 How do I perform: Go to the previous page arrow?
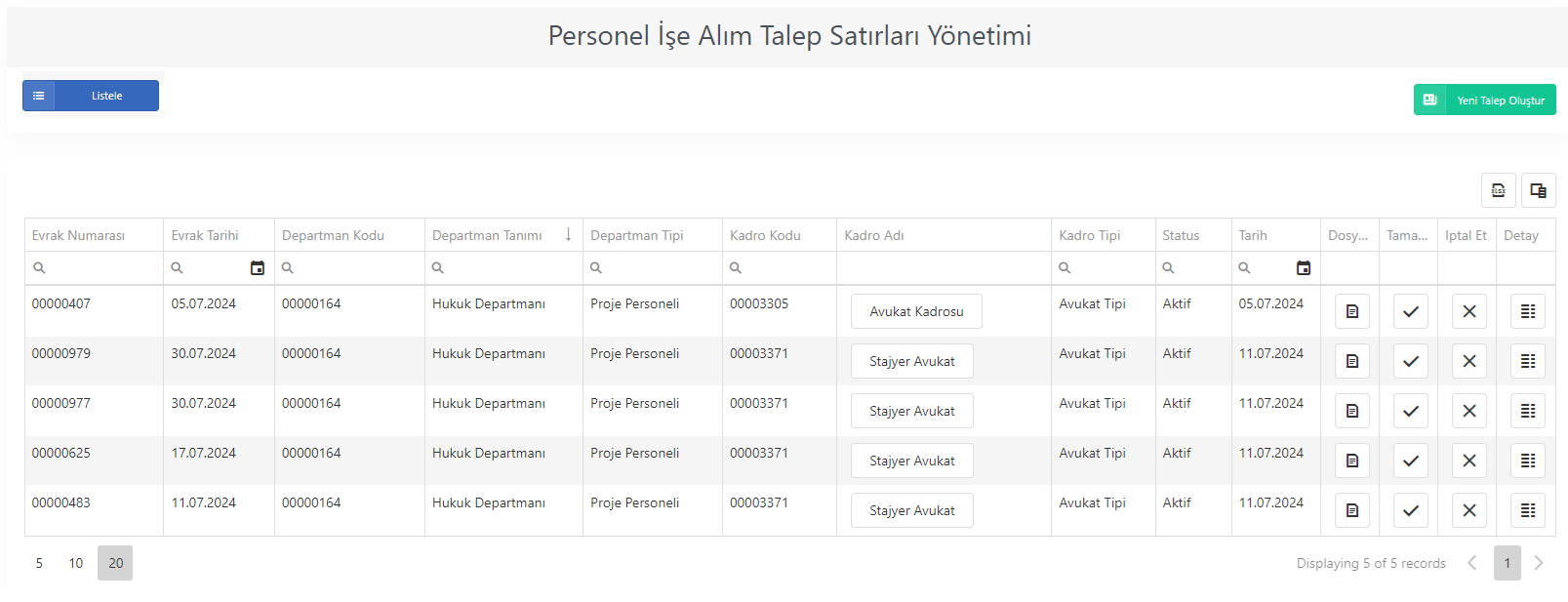pos(1472,563)
